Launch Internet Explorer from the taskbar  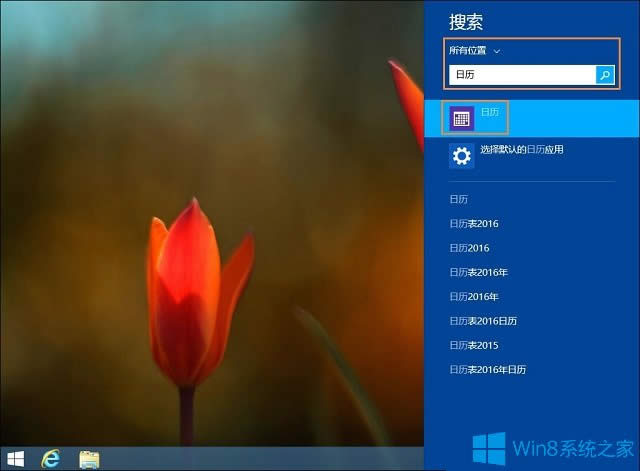click(50, 459)
